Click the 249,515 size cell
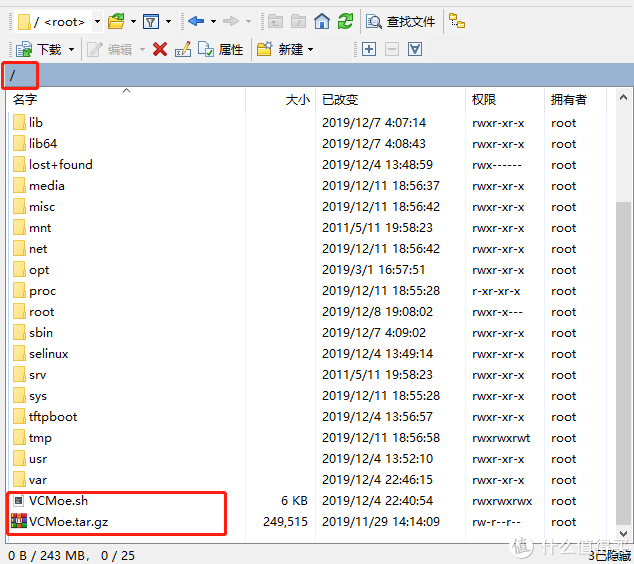The height and width of the screenshot is (564, 634). [285, 522]
